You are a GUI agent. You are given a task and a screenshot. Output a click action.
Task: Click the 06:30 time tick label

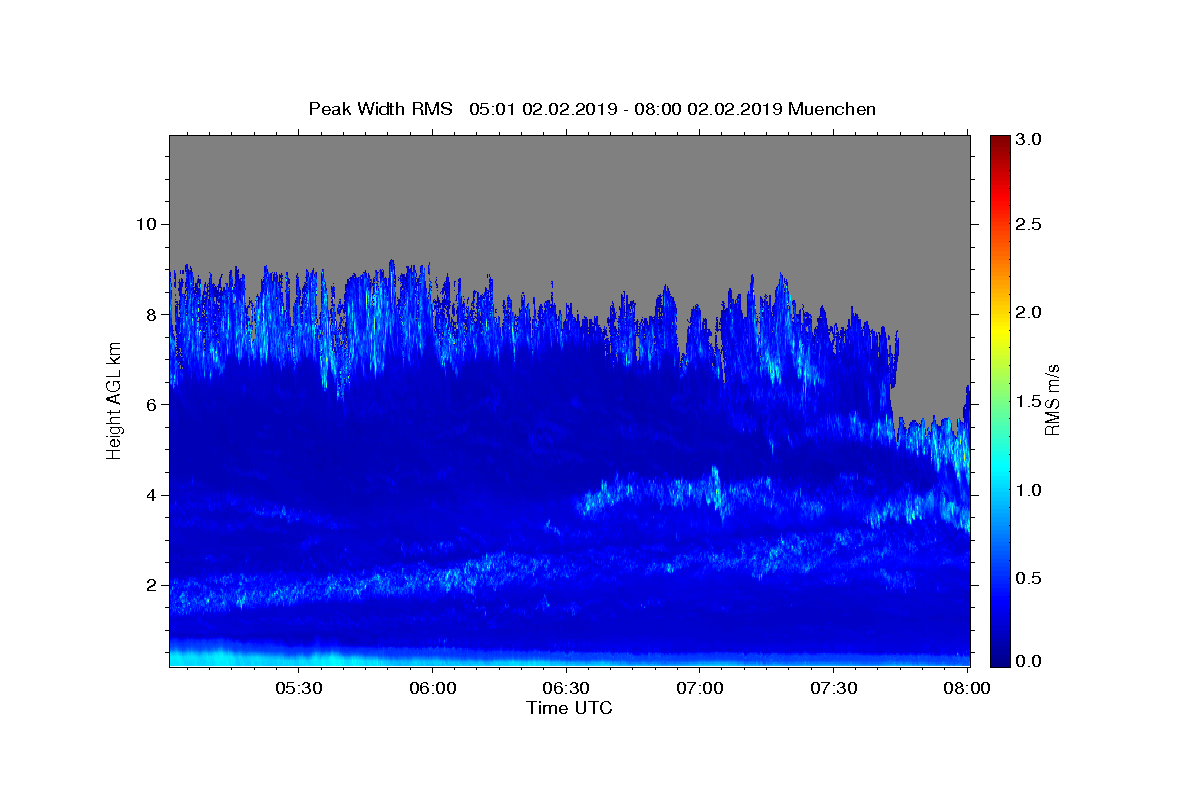(x=566, y=689)
